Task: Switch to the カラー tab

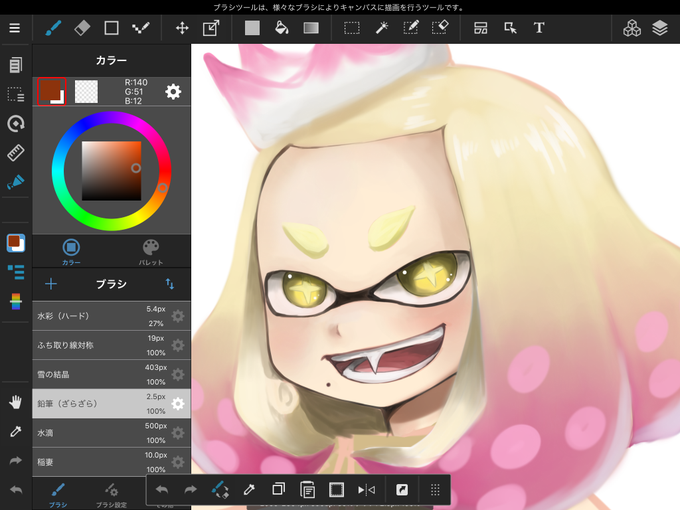Action: [x=71, y=252]
